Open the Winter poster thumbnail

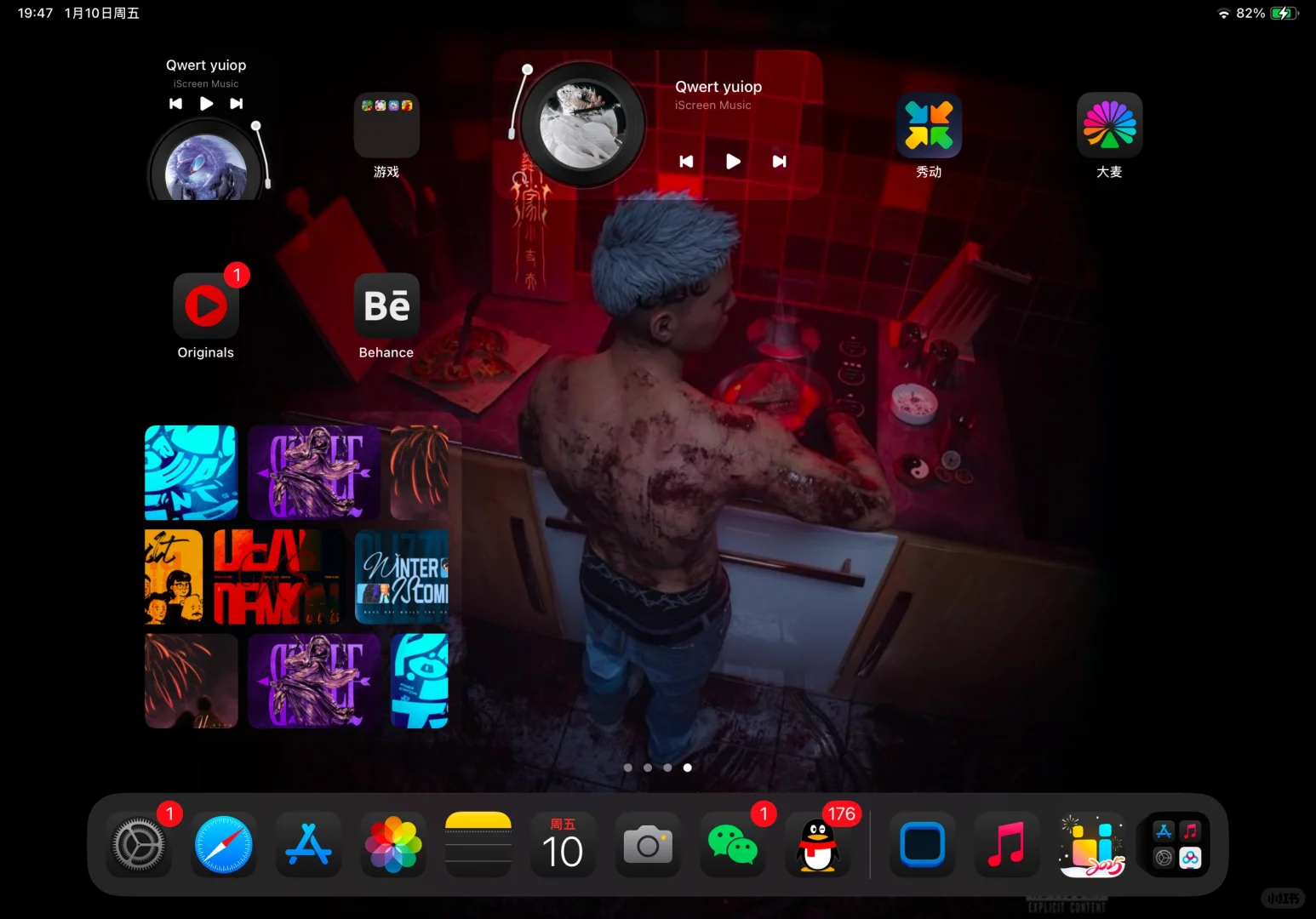402,577
